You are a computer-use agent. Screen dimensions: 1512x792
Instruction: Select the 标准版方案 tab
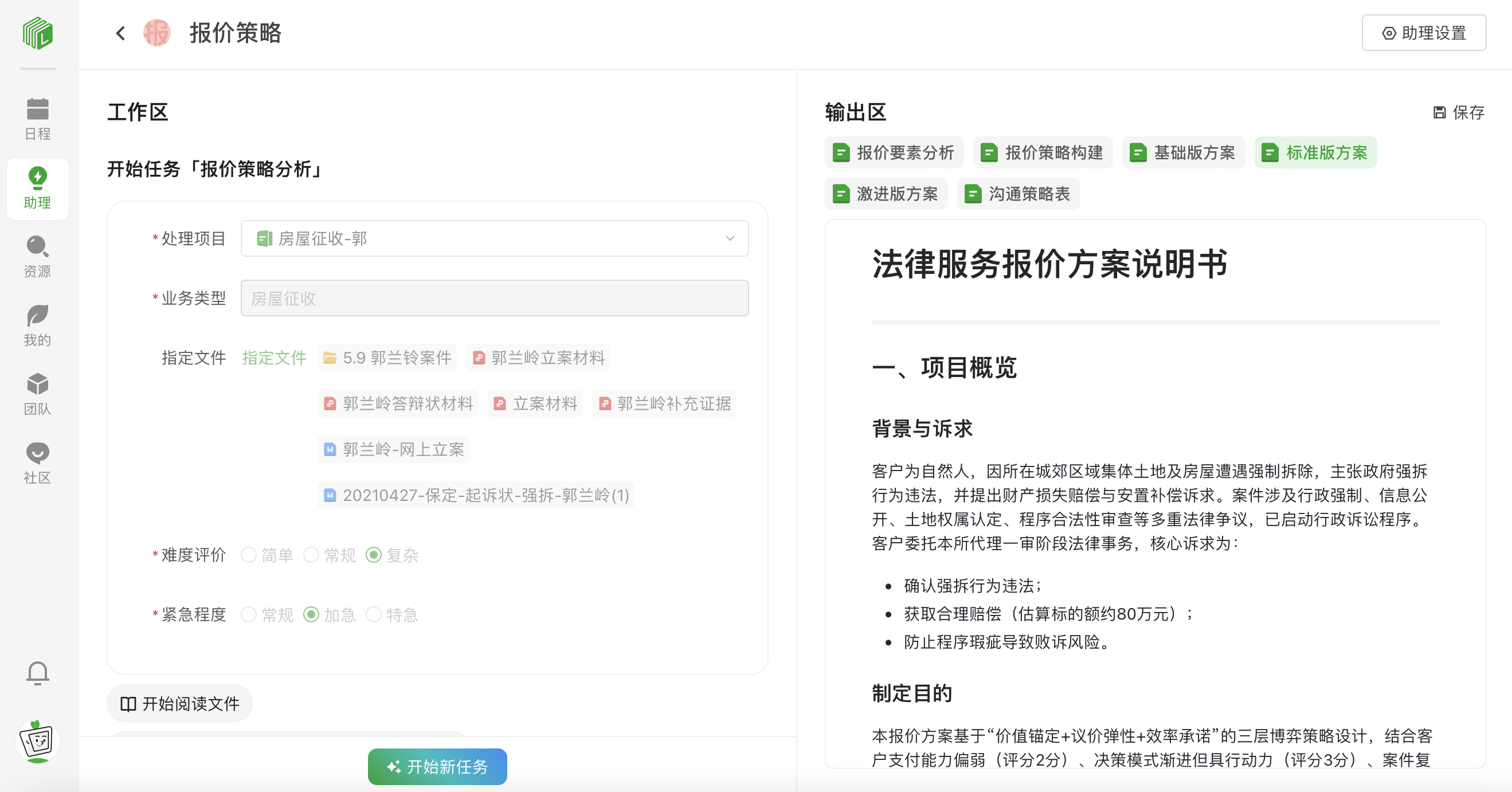click(x=1315, y=152)
